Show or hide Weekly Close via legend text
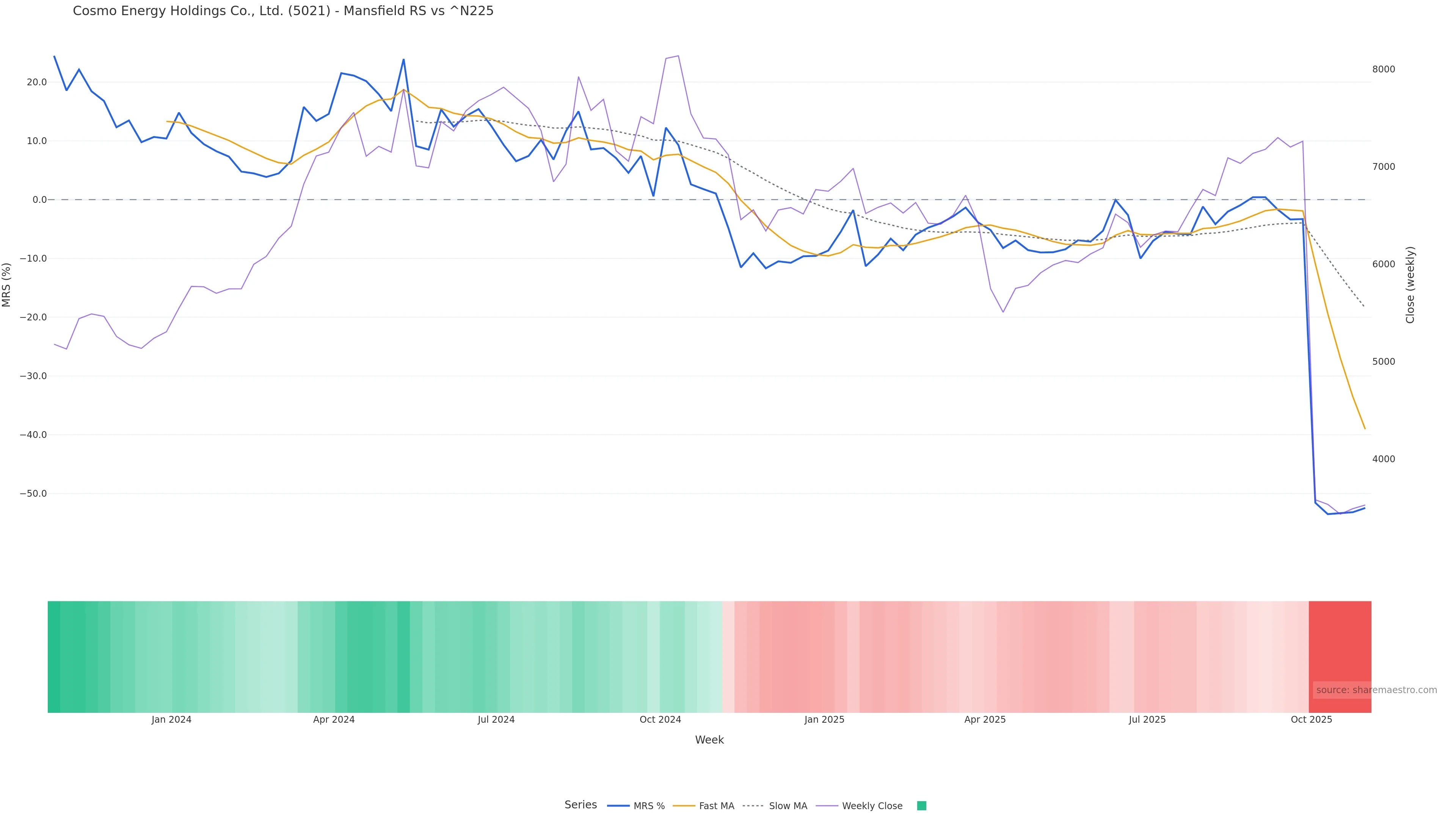Screen dimensions: 1456x819 coord(872,806)
